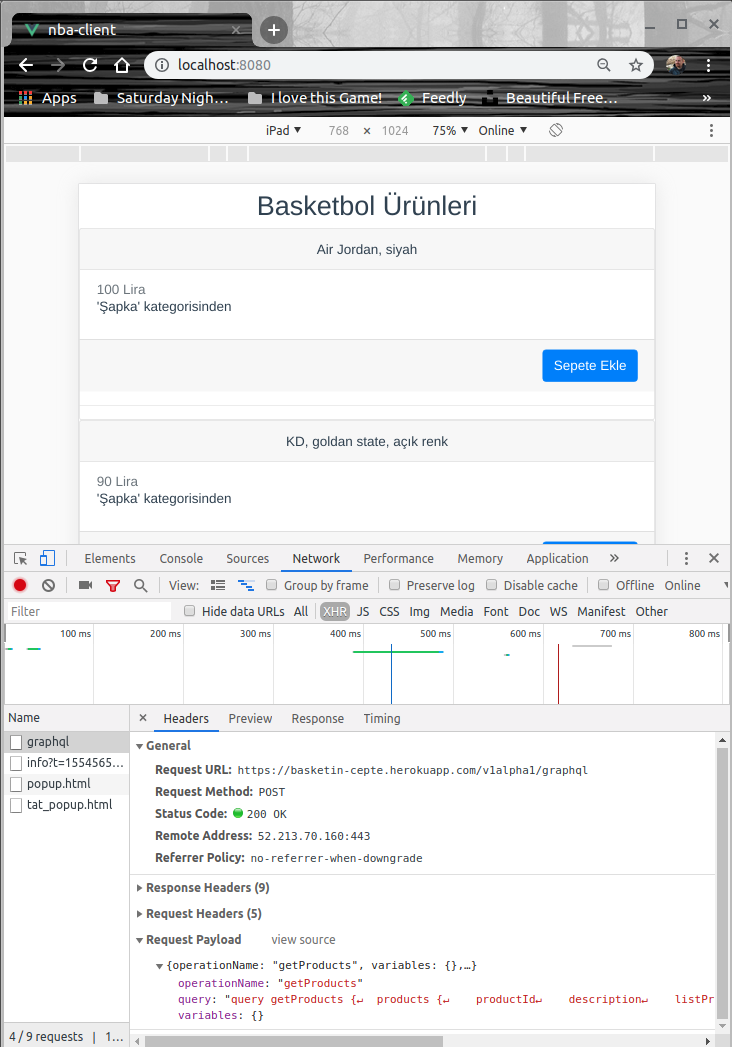The width and height of the screenshot is (732, 1047).
Task: Stop recording network log
Action: pos(20,585)
